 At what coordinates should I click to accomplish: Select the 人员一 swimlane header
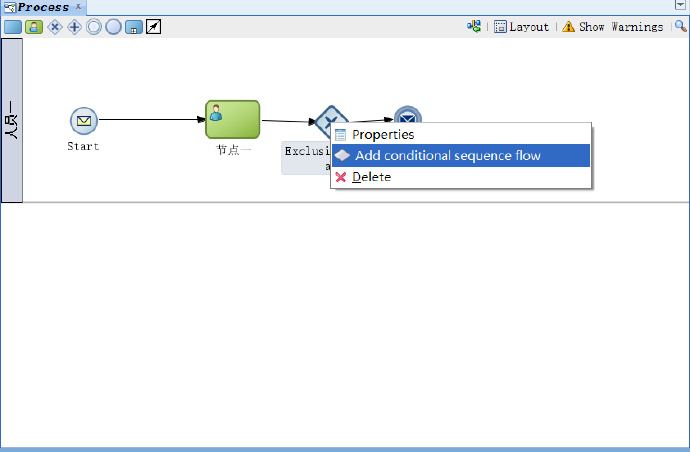(x=12, y=120)
